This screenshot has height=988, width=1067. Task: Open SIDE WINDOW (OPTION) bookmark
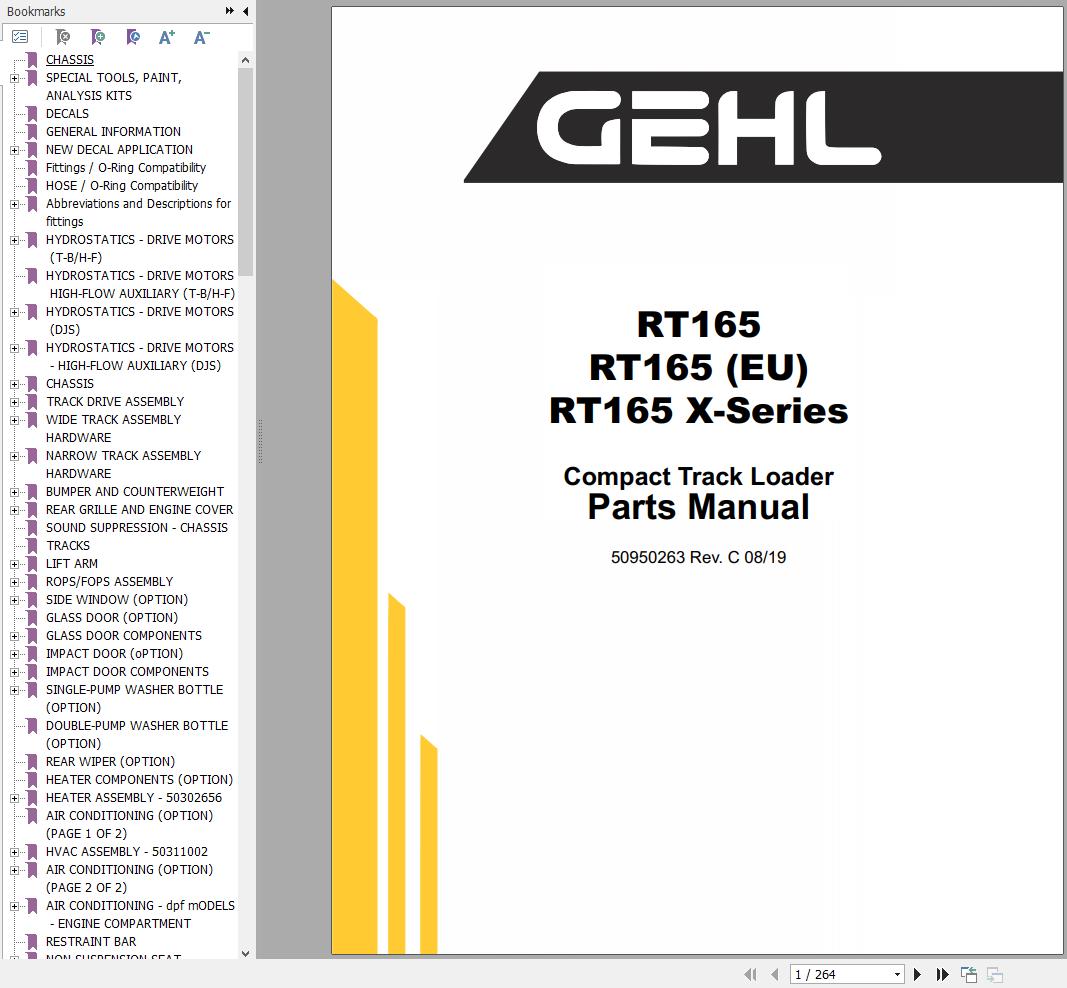(117, 599)
